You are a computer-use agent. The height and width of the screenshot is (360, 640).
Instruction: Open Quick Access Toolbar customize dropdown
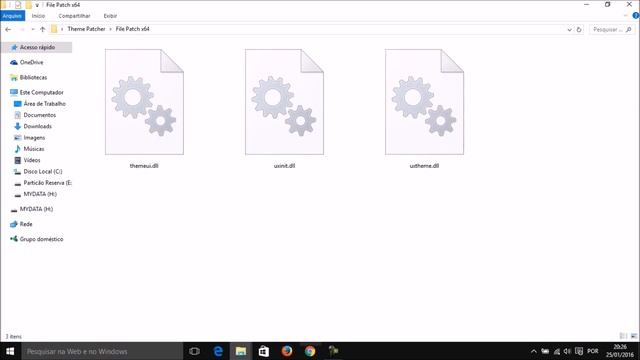[x=37, y=5]
